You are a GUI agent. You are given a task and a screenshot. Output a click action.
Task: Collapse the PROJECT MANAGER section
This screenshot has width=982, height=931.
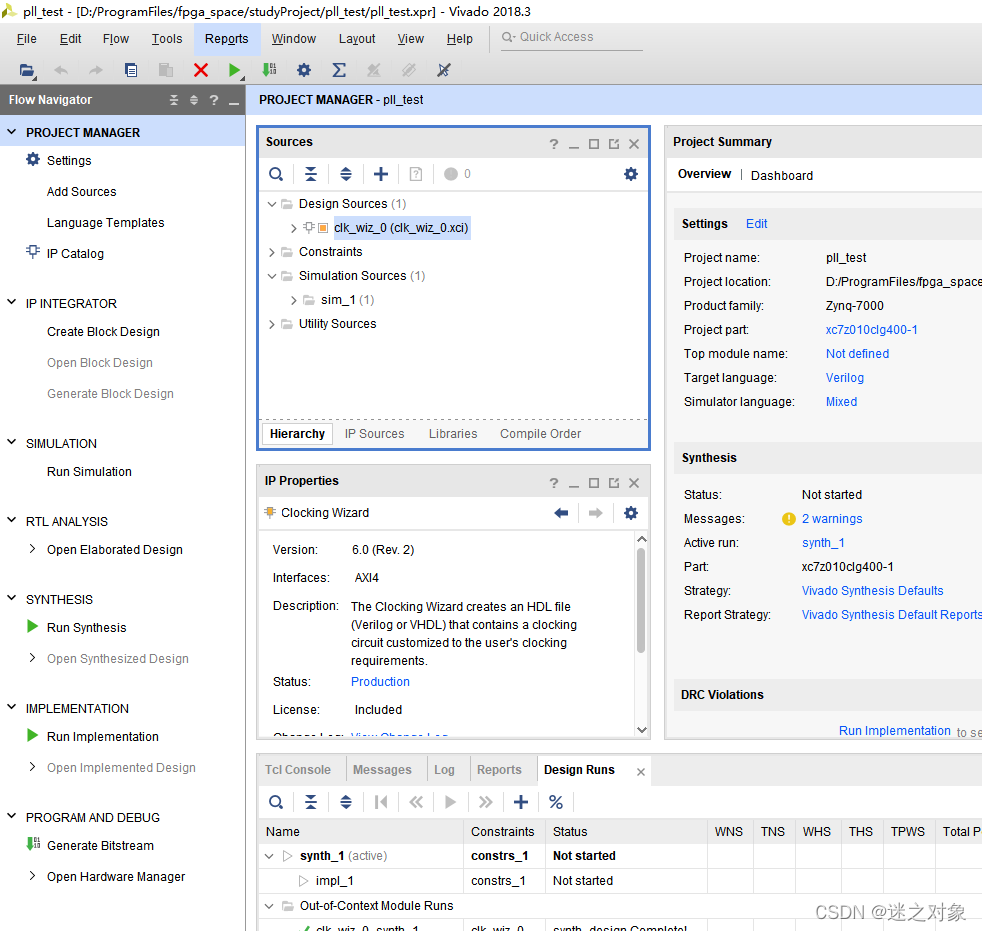click(11, 132)
